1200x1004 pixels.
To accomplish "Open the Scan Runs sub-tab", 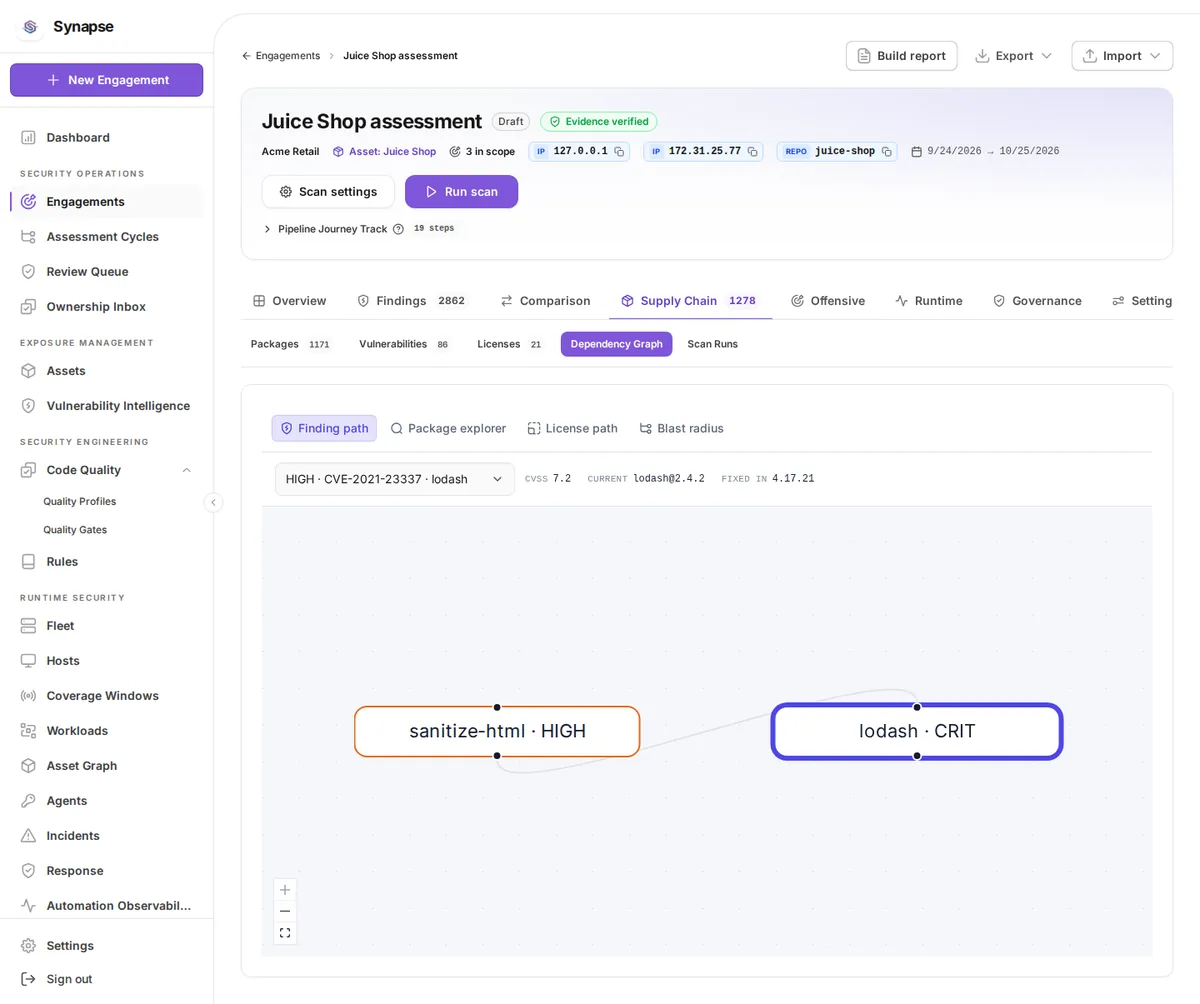I will [x=712, y=344].
